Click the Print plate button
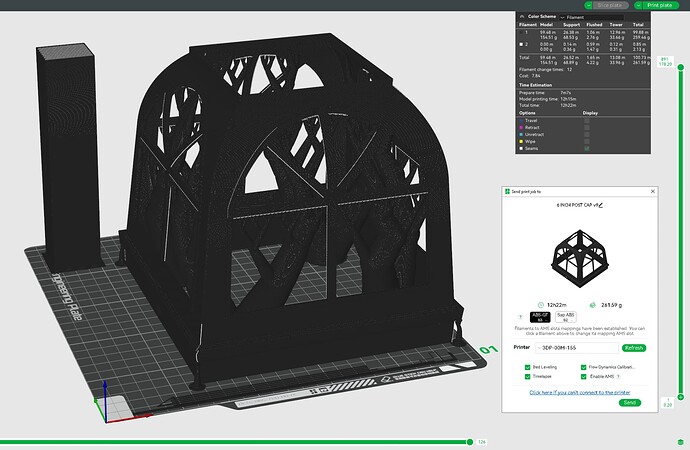690x450 pixels. click(x=660, y=5)
